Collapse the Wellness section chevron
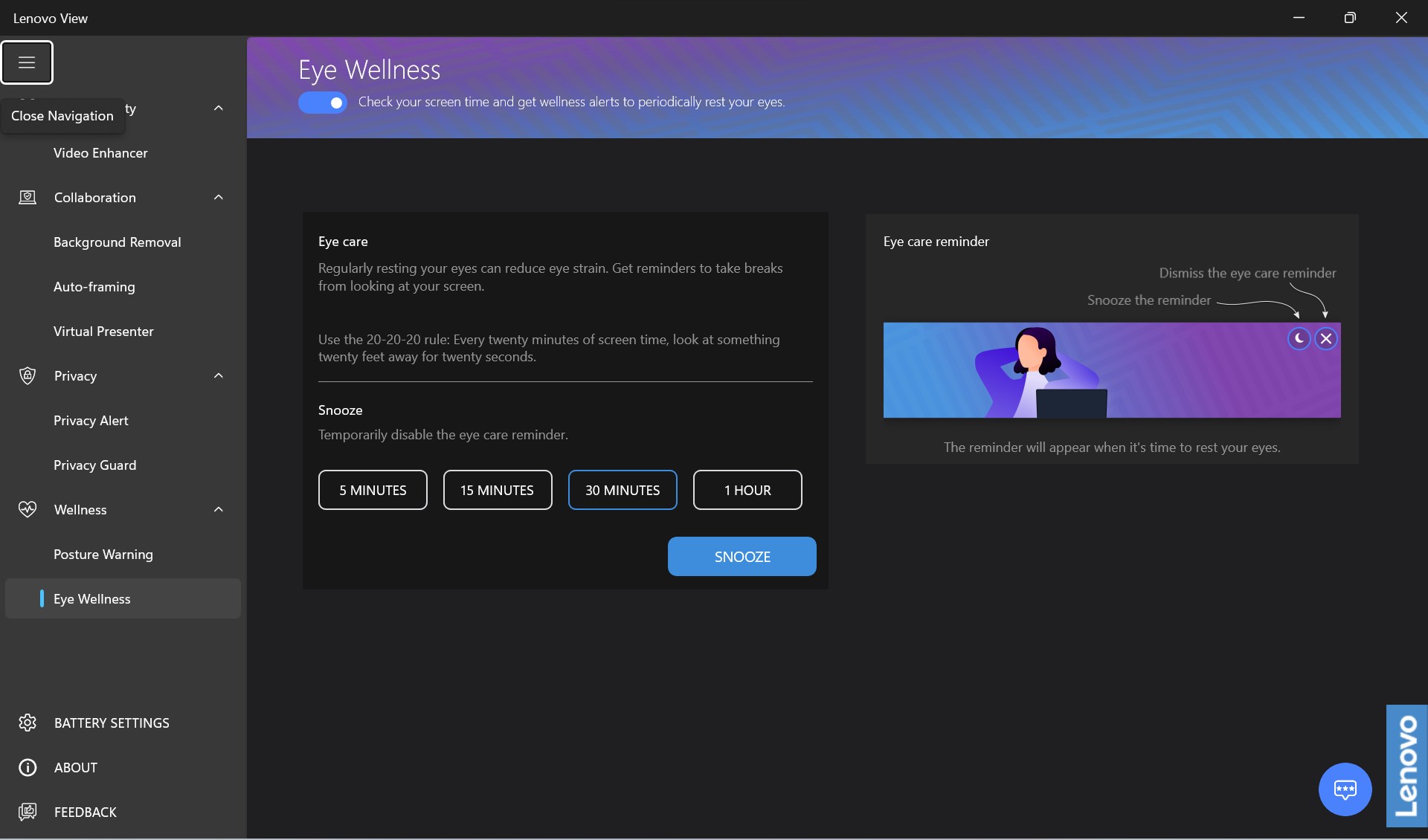 [219, 509]
